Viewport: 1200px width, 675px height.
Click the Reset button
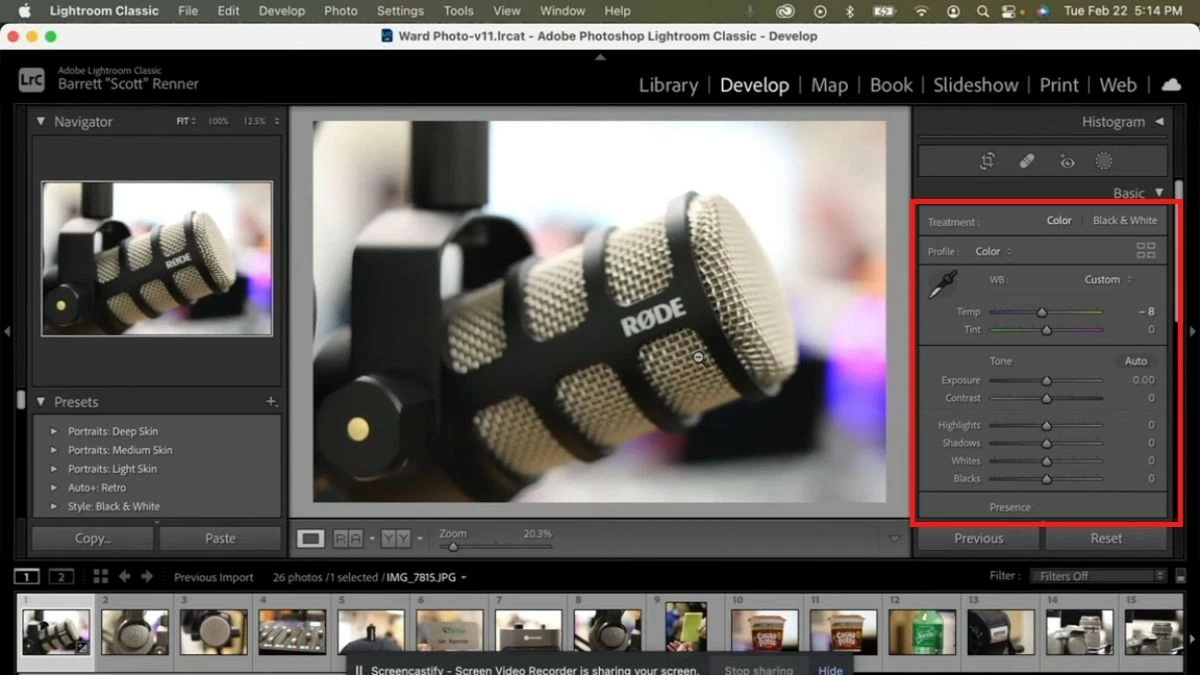1106,537
